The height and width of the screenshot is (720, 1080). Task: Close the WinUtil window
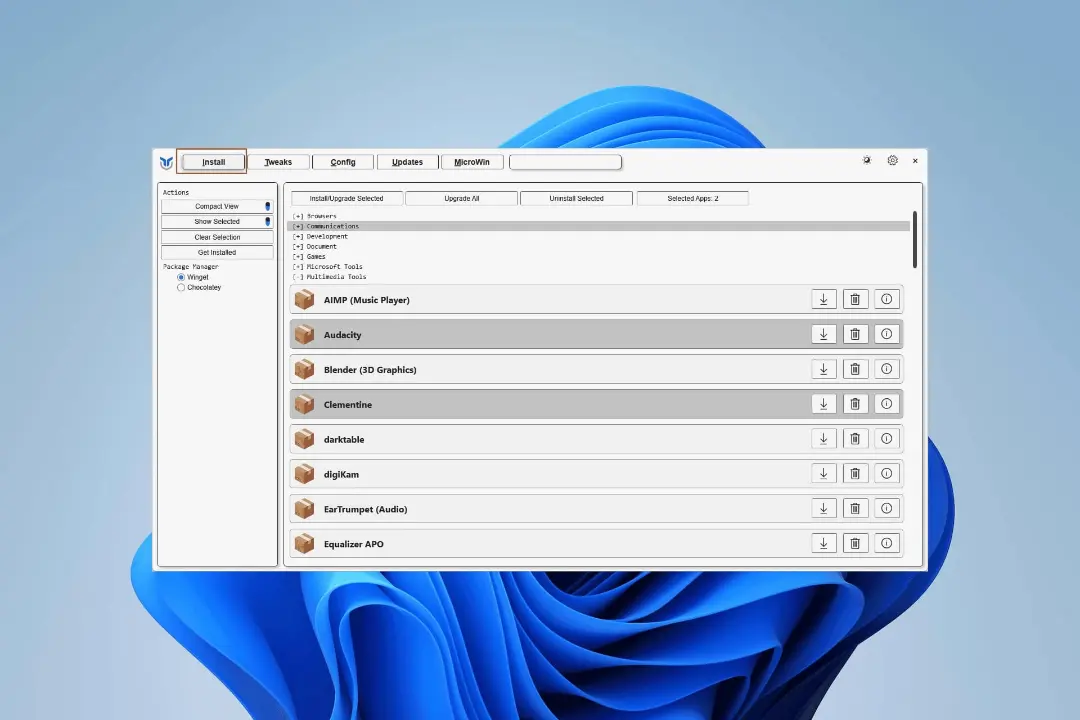click(915, 161)
